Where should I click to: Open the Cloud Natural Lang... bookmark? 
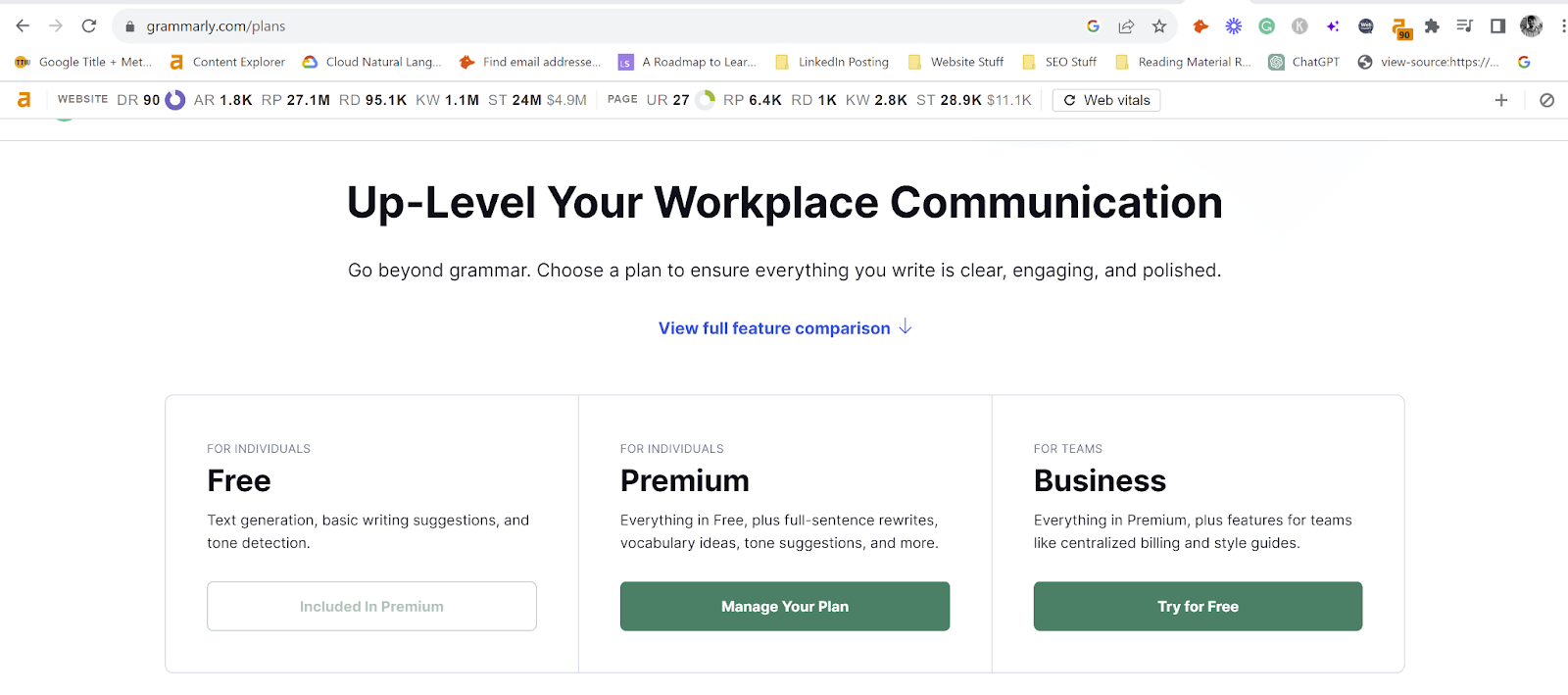tap(371, 62)
